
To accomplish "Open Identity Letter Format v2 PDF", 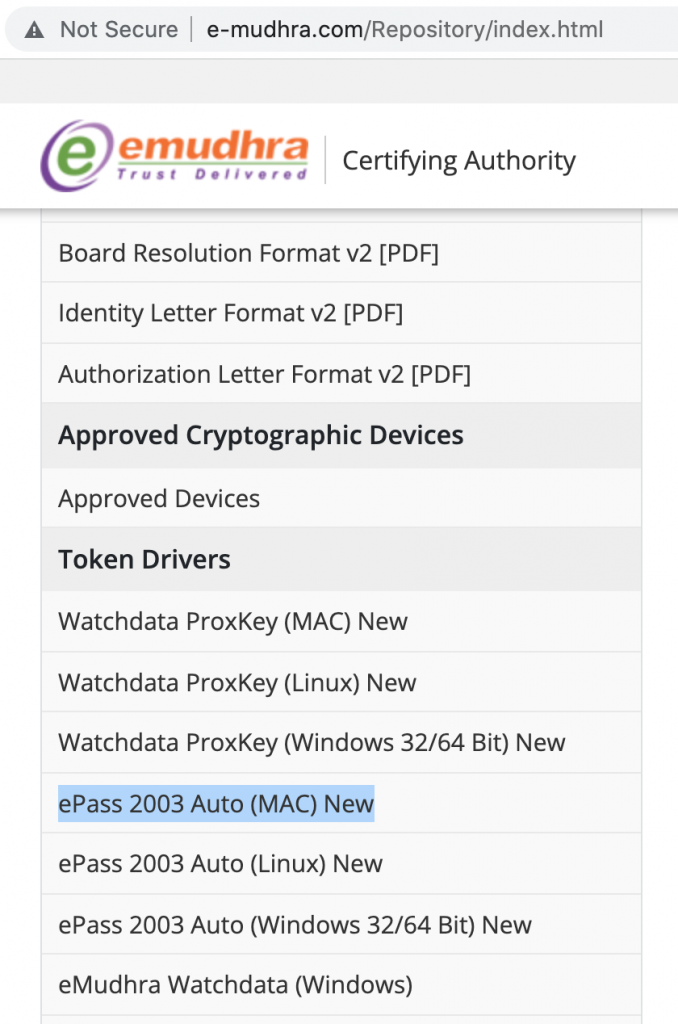I will (231, 313).
